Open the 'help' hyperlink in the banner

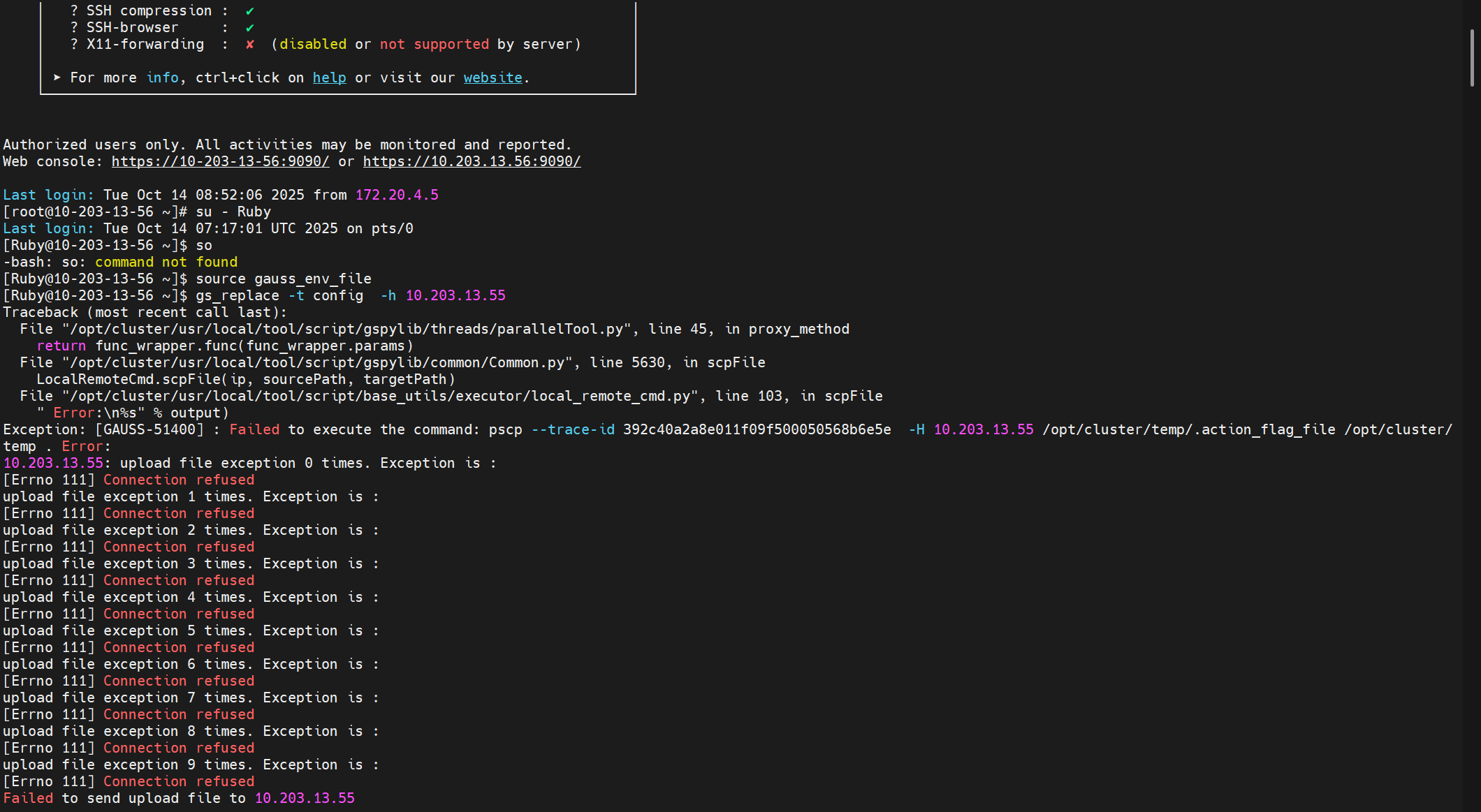(x=329, y=78)
